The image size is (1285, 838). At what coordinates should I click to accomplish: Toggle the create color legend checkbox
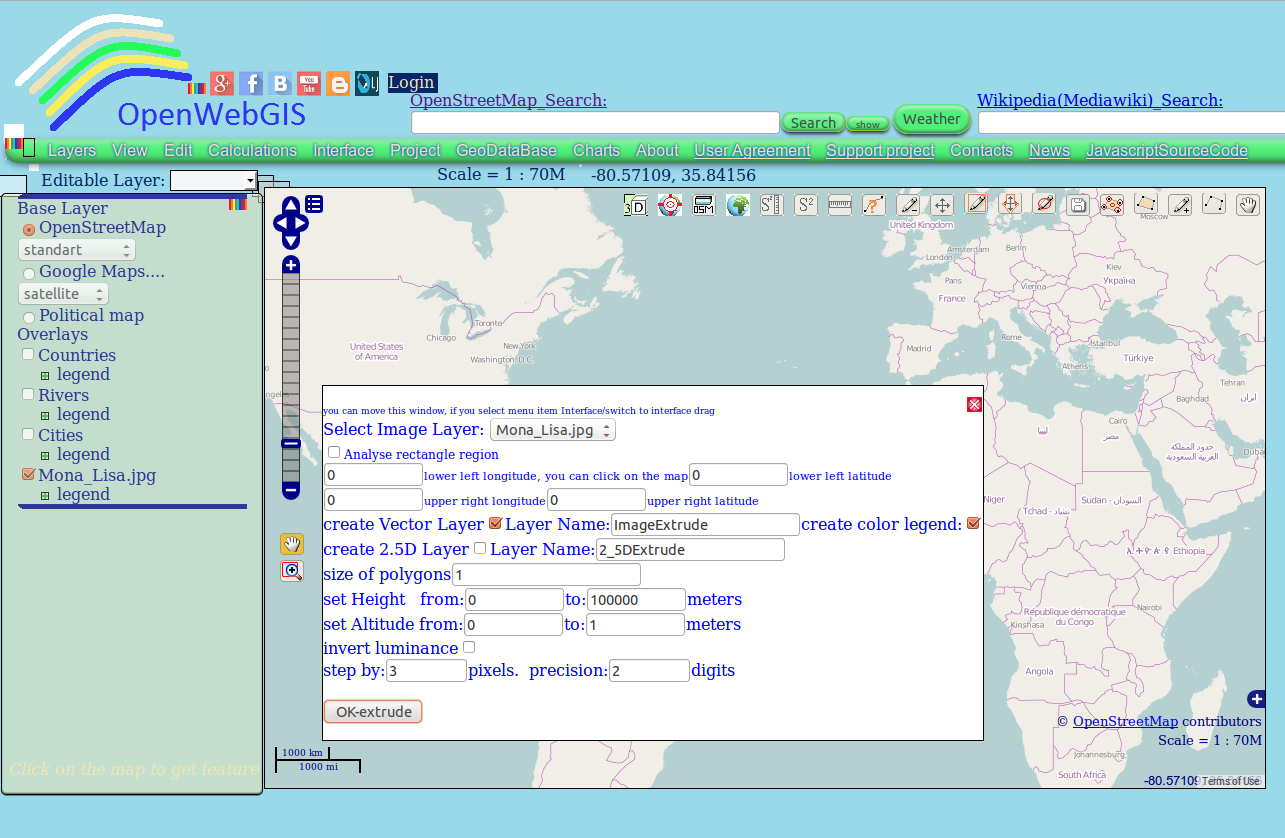973,523
